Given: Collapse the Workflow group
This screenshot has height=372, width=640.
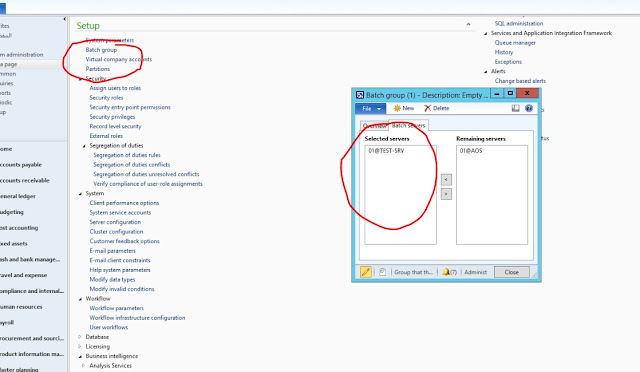Looking at the screenshot, I should coord(80,299).
